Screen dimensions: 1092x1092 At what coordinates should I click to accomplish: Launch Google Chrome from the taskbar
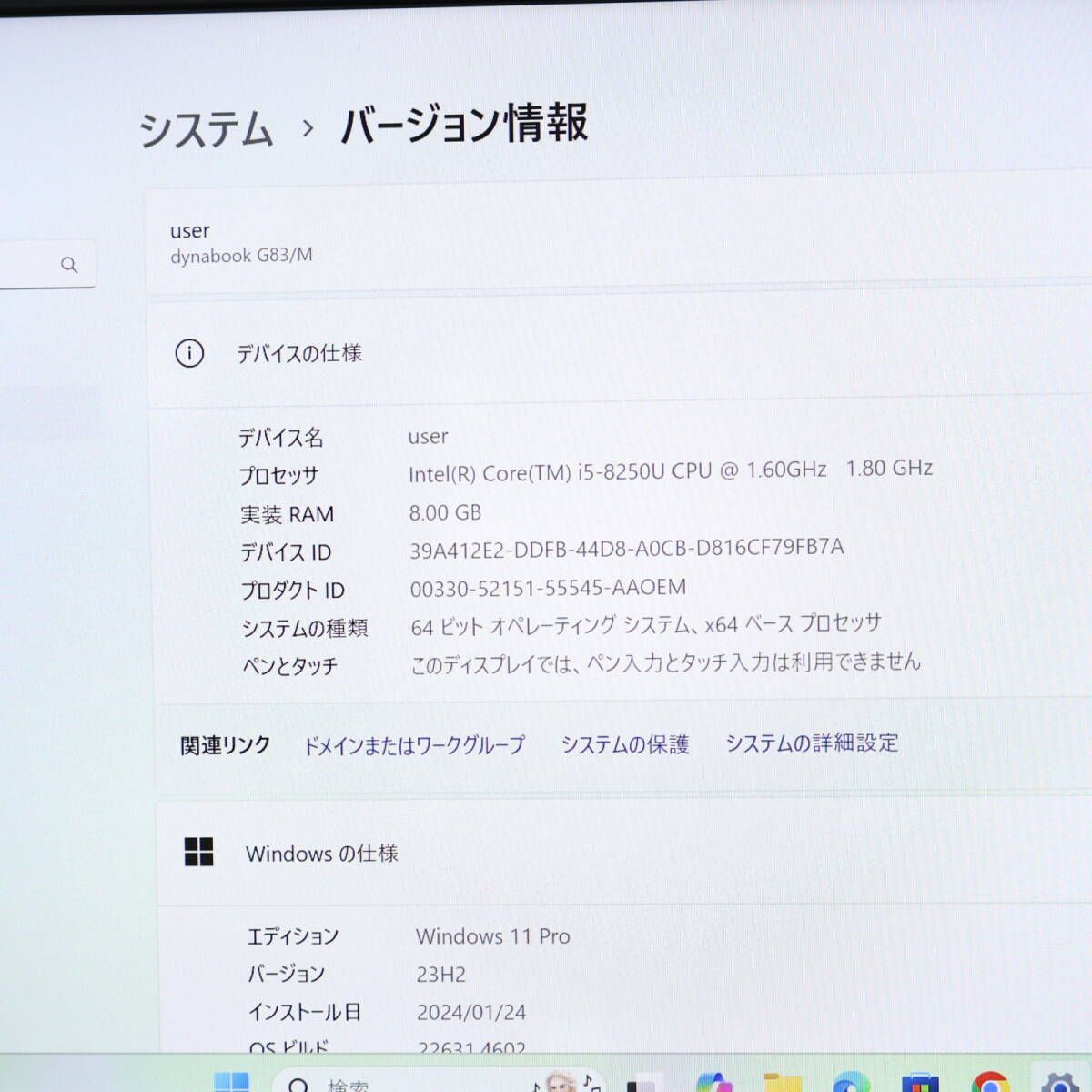tap(989, 1083)
